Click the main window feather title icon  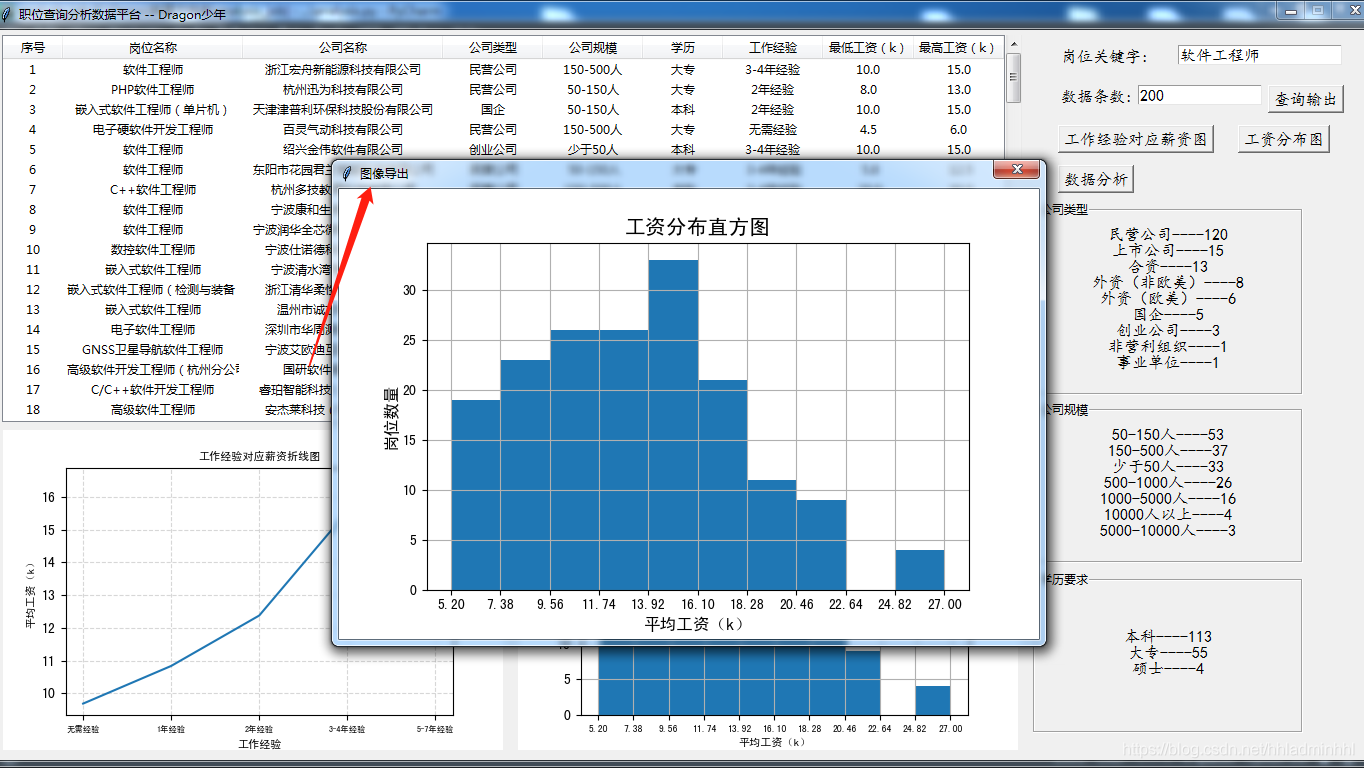(9, 13)
